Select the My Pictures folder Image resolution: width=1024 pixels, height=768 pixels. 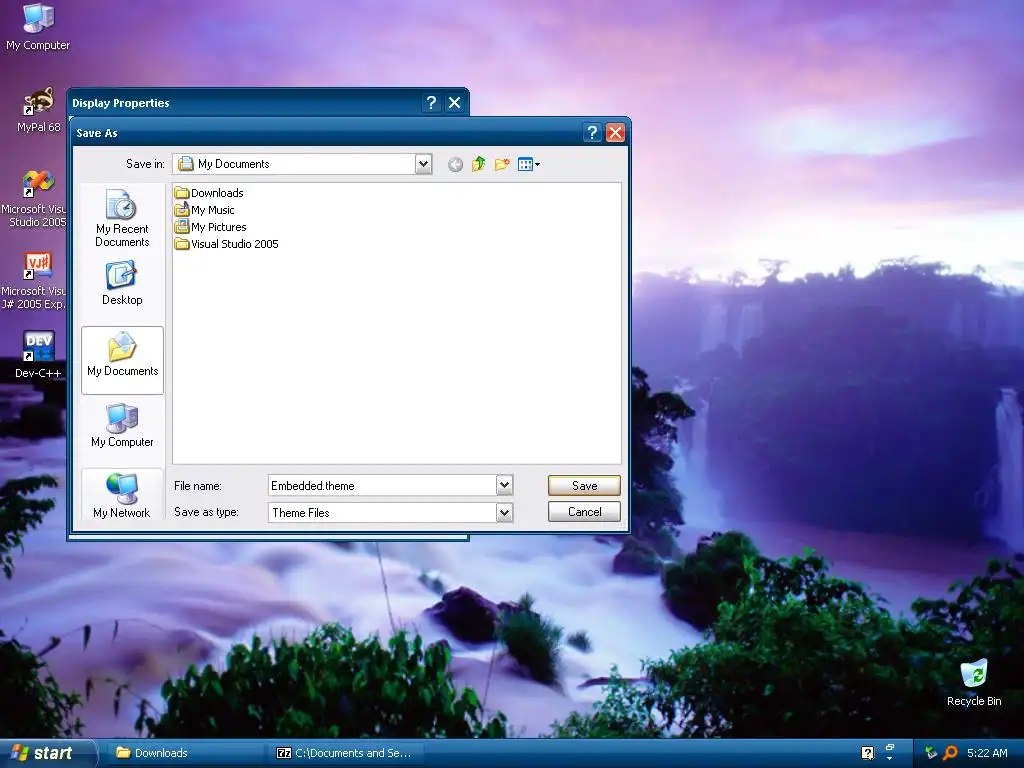[x=210, y=227]
